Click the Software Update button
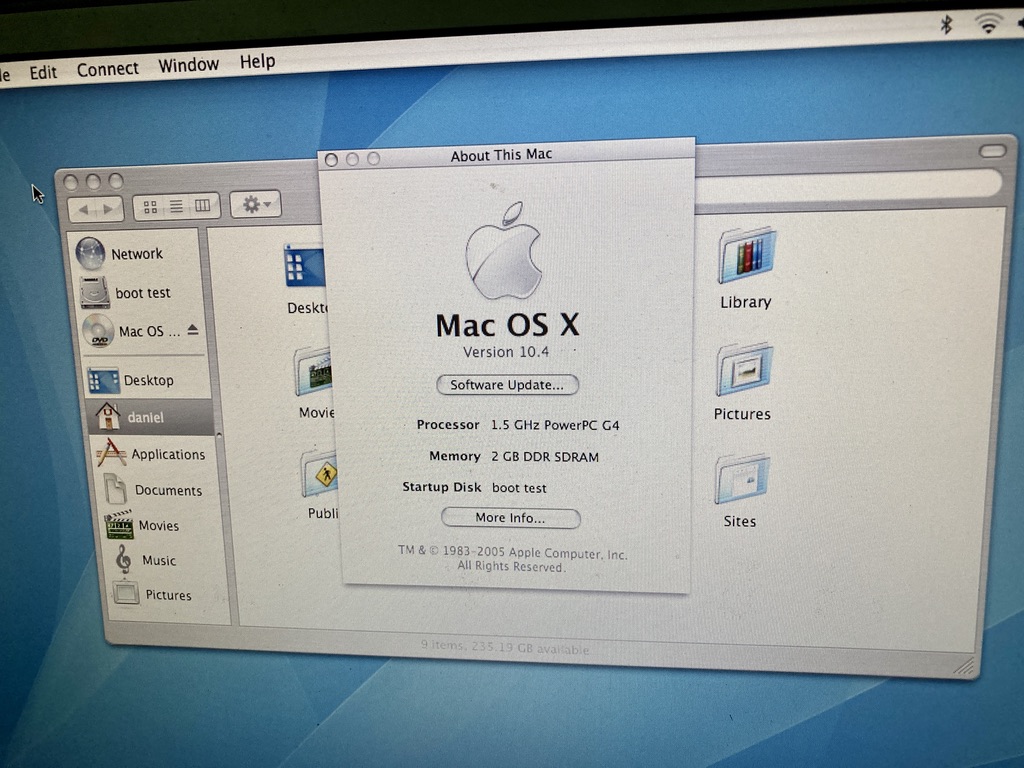The height and width of the screenshot is (768, 1024). click(507, 385)
